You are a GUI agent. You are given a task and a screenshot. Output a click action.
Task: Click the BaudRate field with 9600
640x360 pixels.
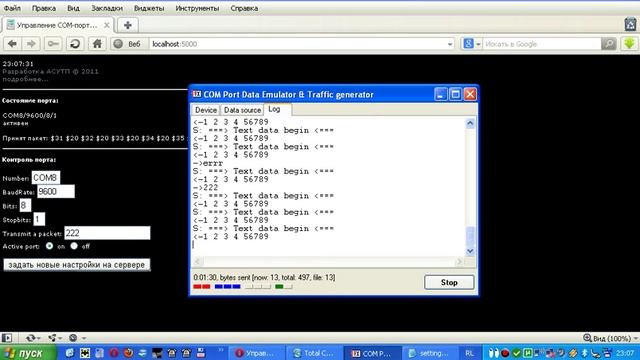coord(56,191)
